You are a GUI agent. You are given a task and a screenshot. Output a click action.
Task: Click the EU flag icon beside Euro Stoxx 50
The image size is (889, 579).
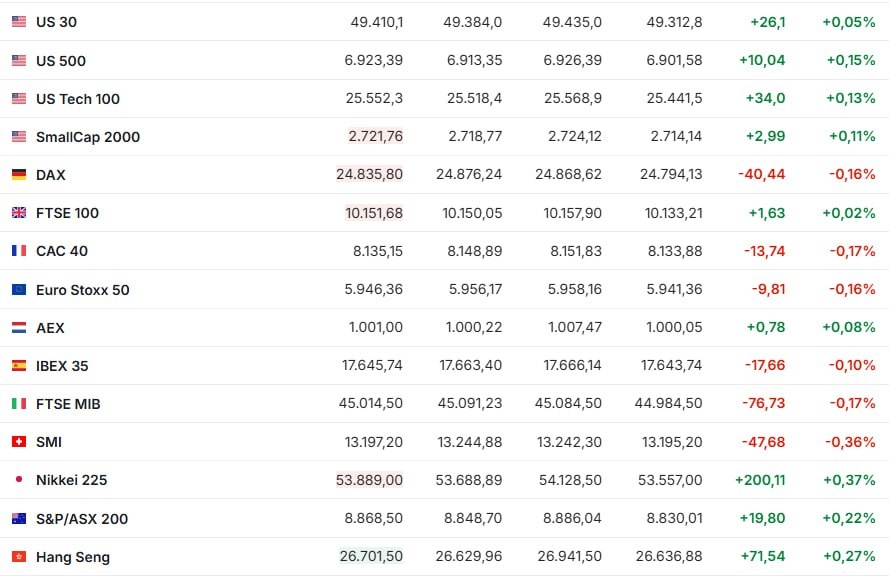(19, 290)
